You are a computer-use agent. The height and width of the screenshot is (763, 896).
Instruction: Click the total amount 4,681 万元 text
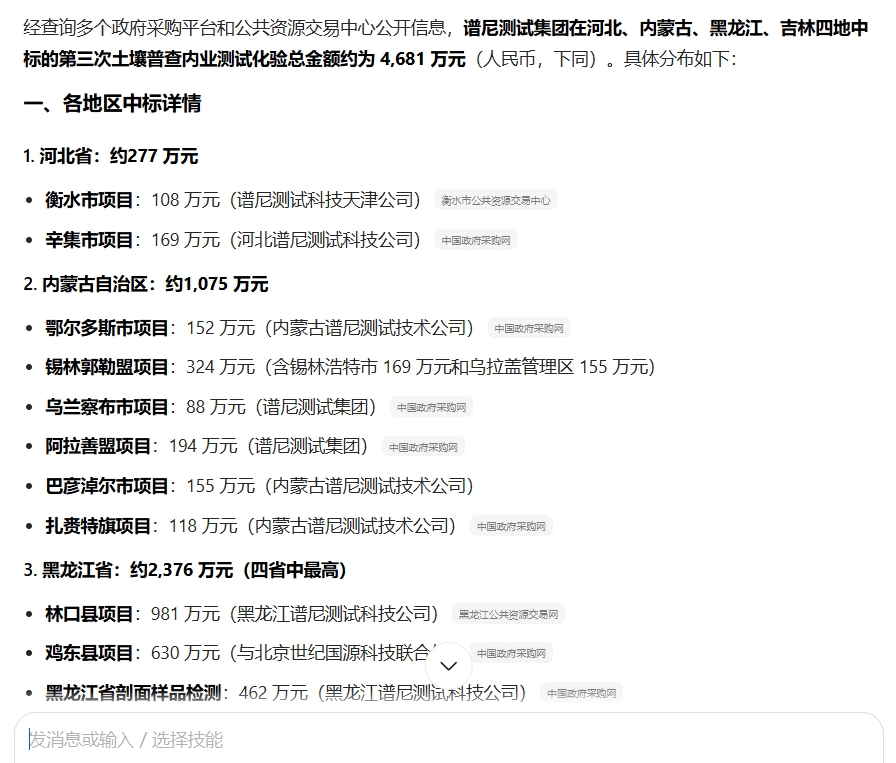tap(423, 59)
